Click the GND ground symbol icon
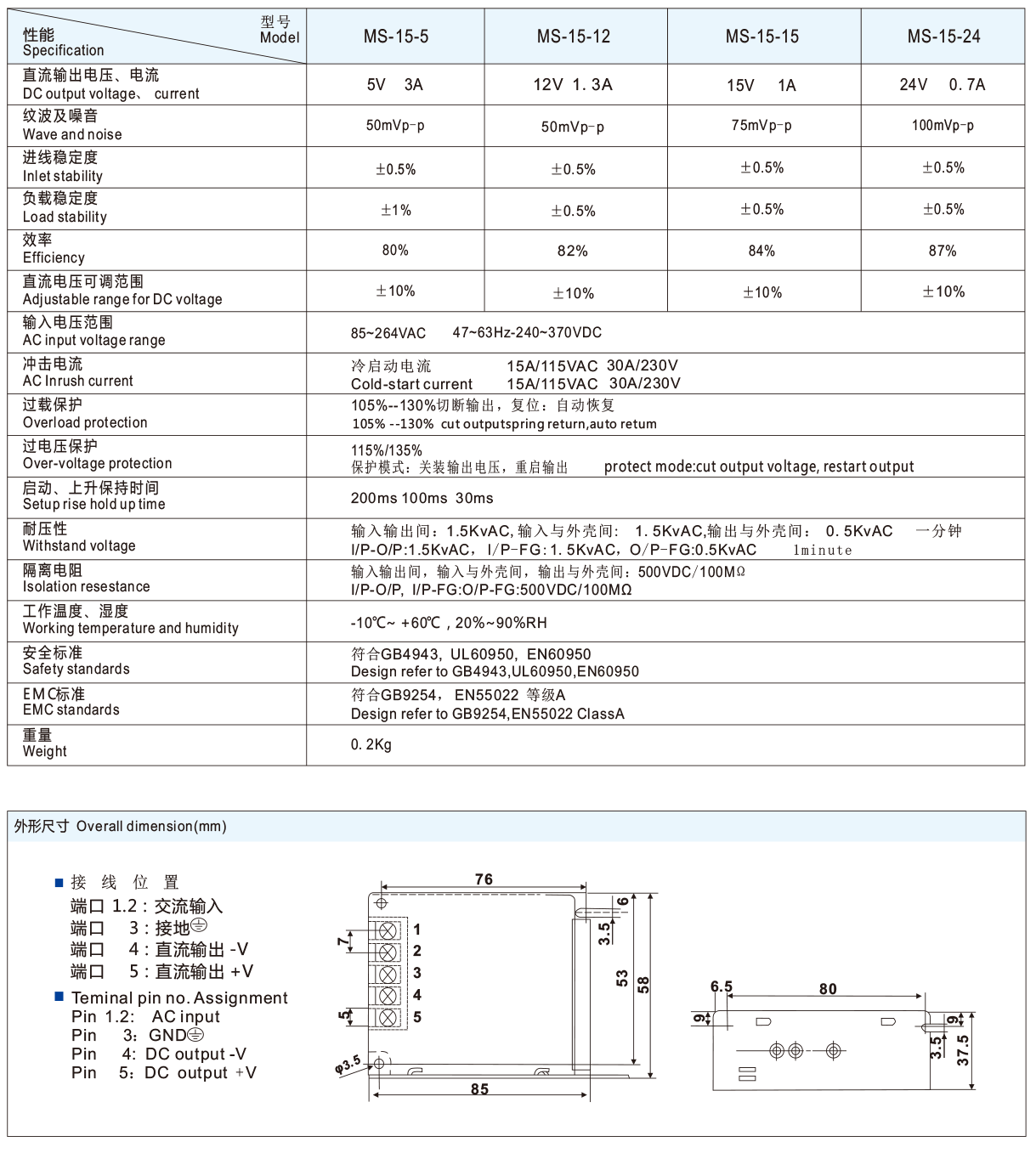1036x1153 pixels. pos(195,1035)
